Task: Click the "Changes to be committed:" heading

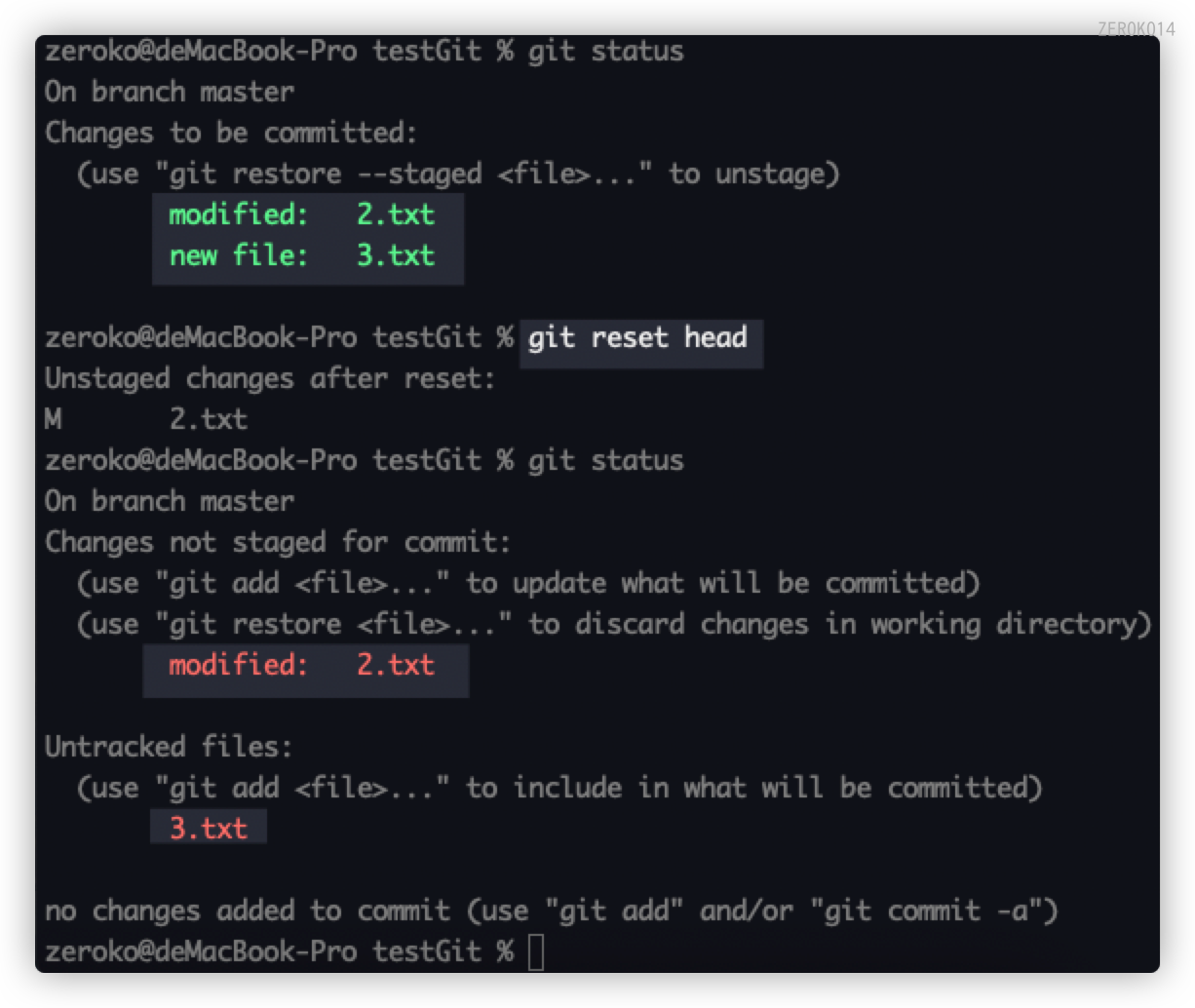Action: [x=231, y=133]
